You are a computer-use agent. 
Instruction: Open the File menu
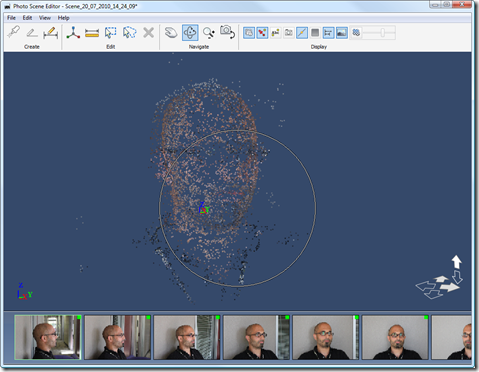pyautogui.click(x=11, y=18)
